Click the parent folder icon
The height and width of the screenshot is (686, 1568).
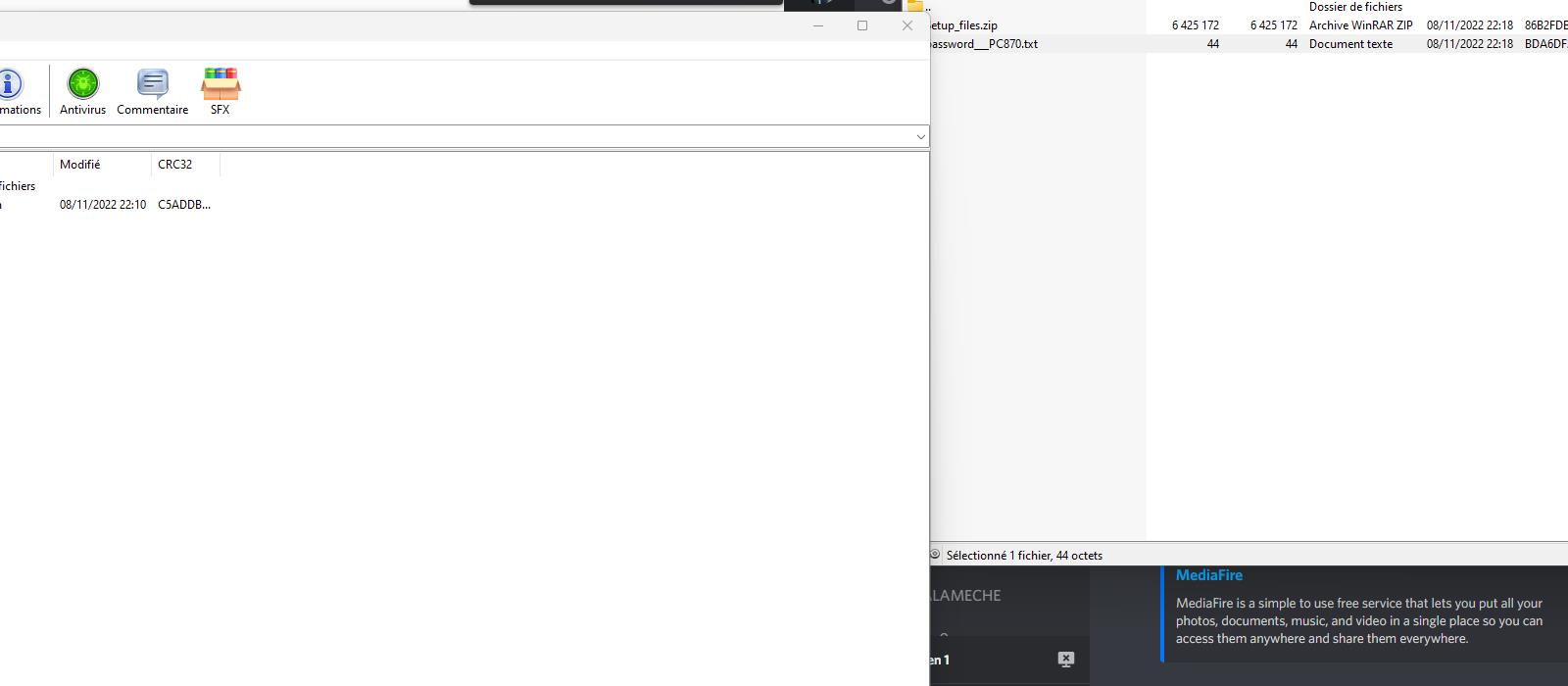pos(916,6)
